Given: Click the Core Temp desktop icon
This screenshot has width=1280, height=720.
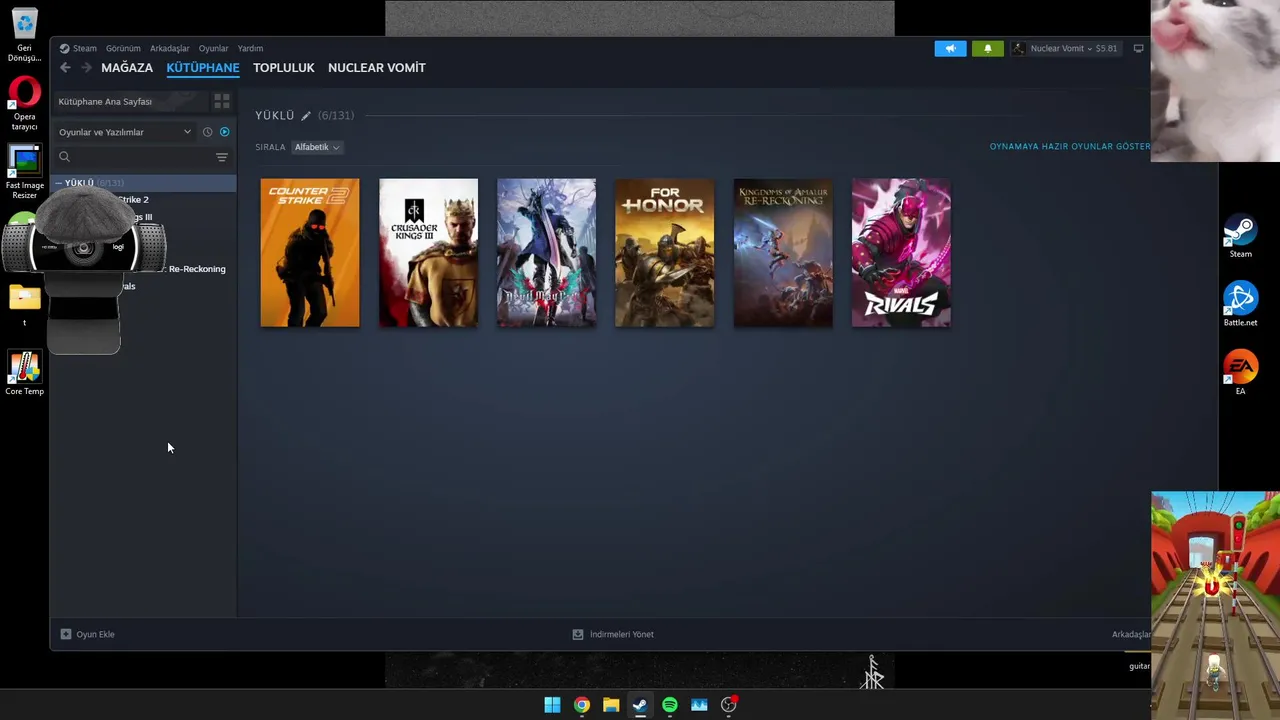Looking at the screenshot, I should (24, 373).
